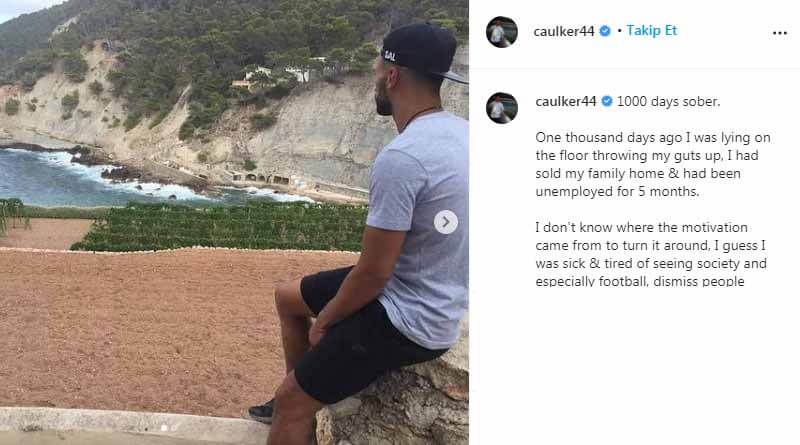
Task: Click paragraph starting "One thousand days ago"
Action: click(653, 164)
